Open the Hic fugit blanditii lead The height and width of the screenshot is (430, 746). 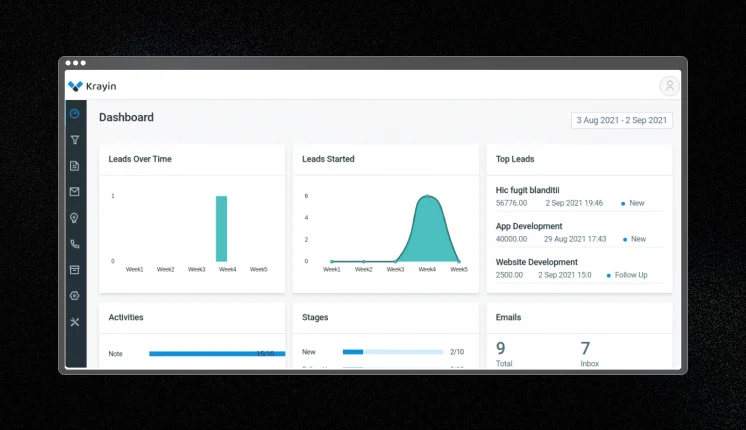(x=527, y=190)
